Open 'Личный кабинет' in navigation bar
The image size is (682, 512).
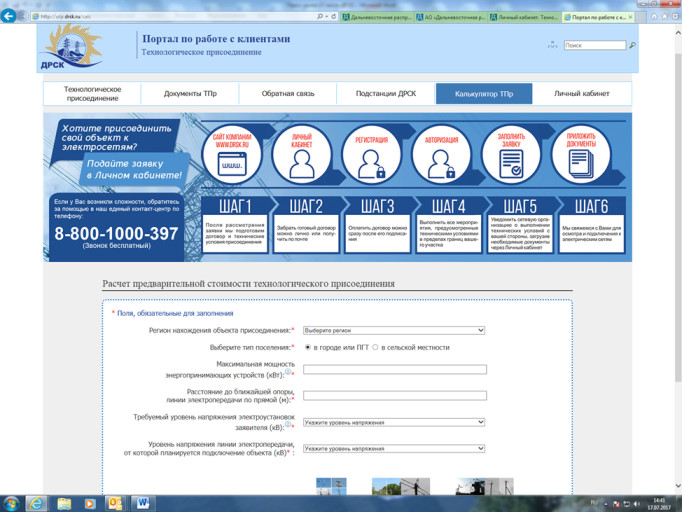tap(582, 94)
